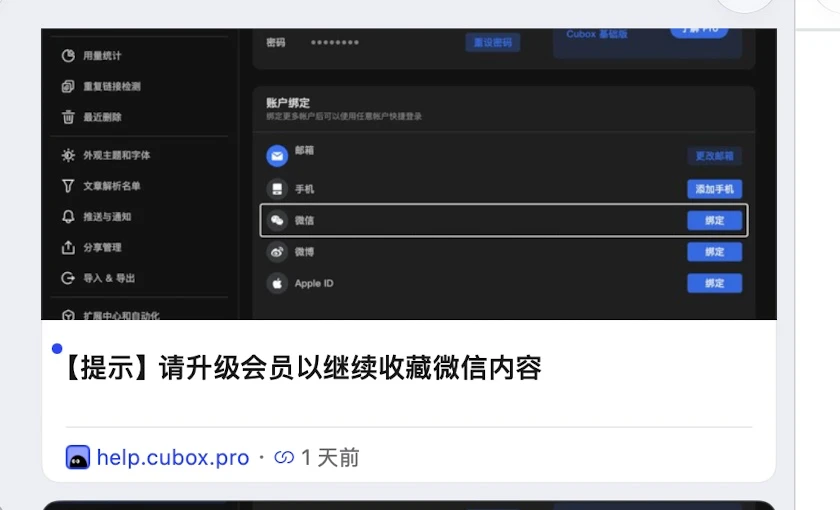Image resolution: width=840 pixels, height=510 pixels.
Task: Open 重复链接检测 in sidebar
Action: pyautogui.click(x=111, y=86)
